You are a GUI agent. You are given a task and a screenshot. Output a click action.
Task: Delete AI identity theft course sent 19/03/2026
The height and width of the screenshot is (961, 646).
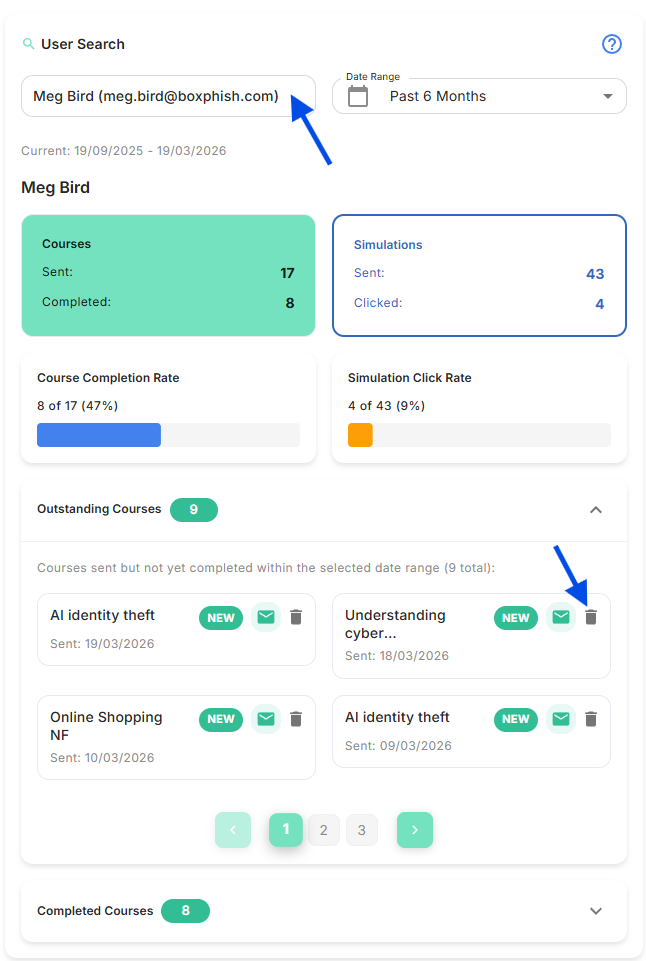[x=296, y=618]
